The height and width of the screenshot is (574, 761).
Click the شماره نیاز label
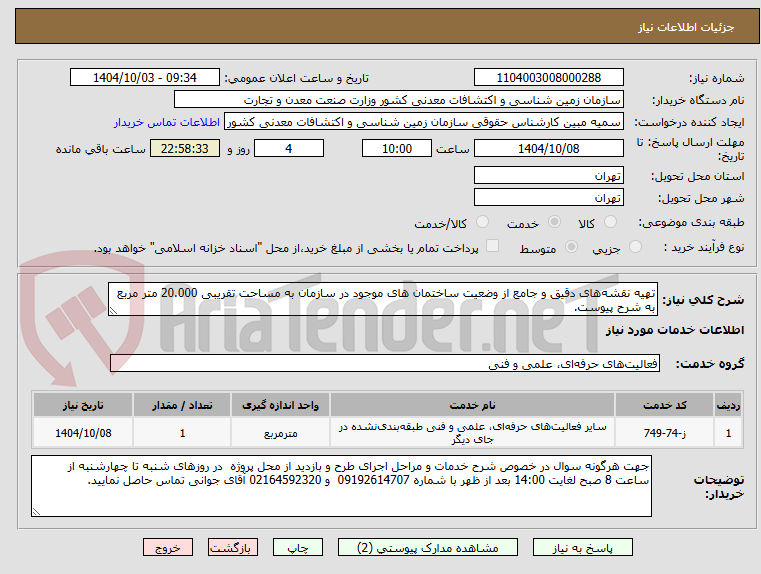click(x=716, y=78)
